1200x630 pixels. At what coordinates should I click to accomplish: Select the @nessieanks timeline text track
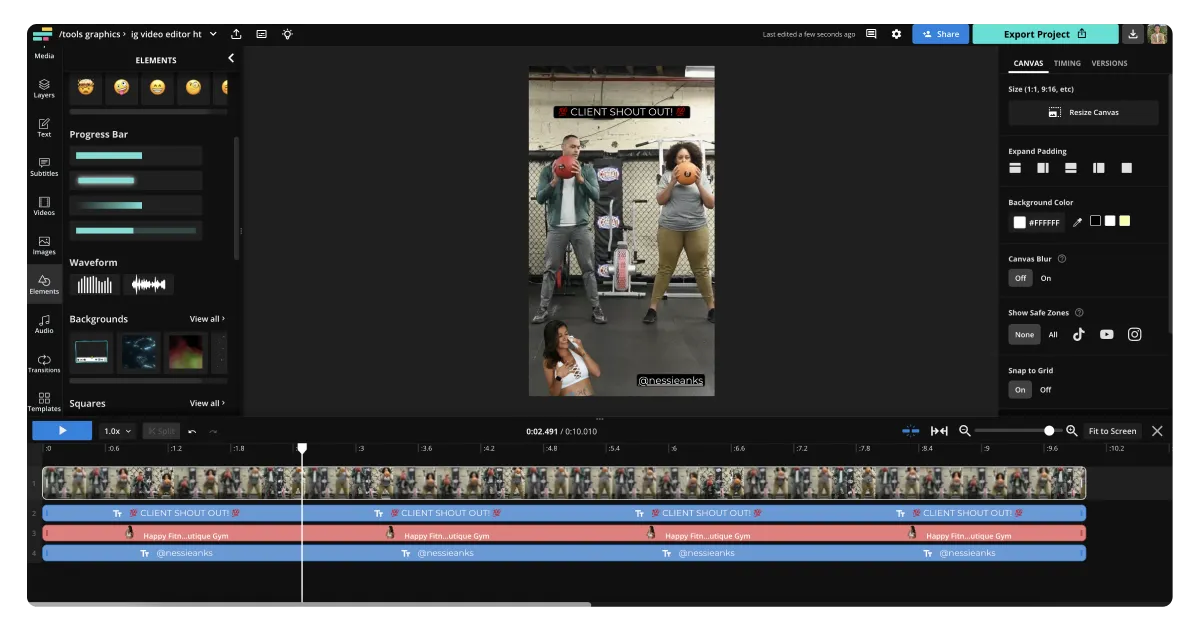pyautogui.click(x=564, y=553)
